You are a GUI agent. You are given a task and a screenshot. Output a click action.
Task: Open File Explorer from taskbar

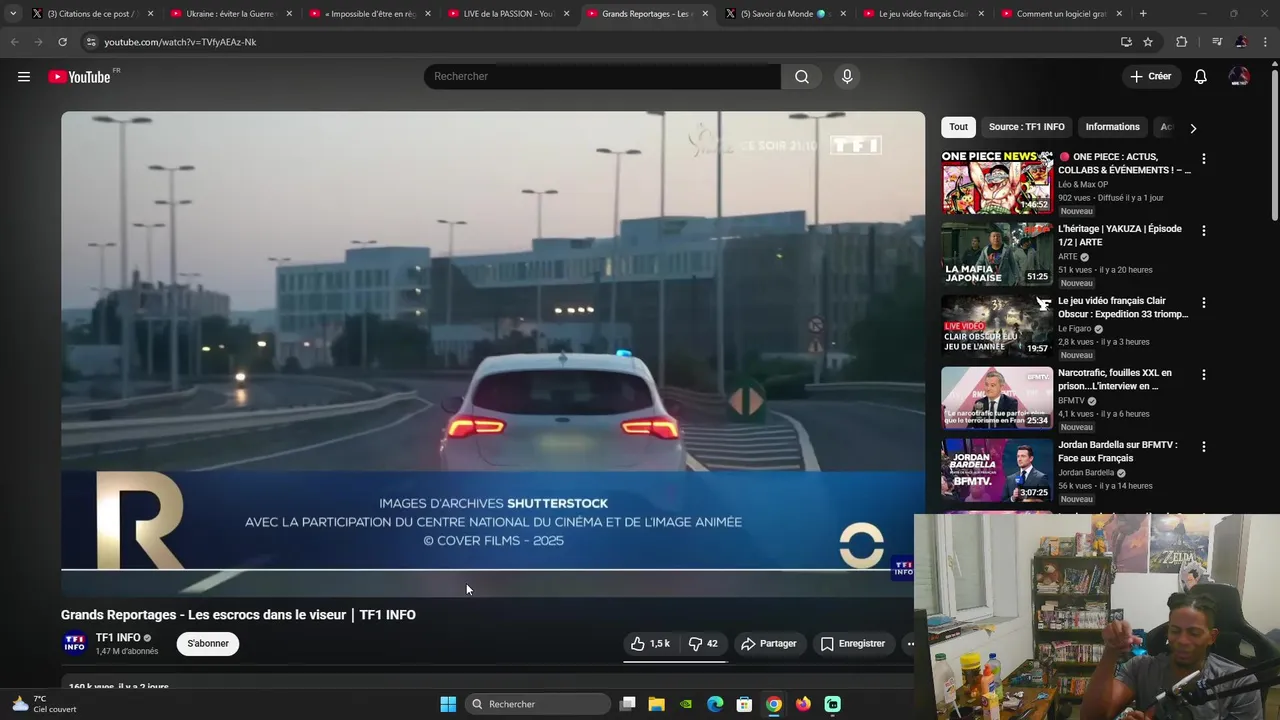pos(657,704)
